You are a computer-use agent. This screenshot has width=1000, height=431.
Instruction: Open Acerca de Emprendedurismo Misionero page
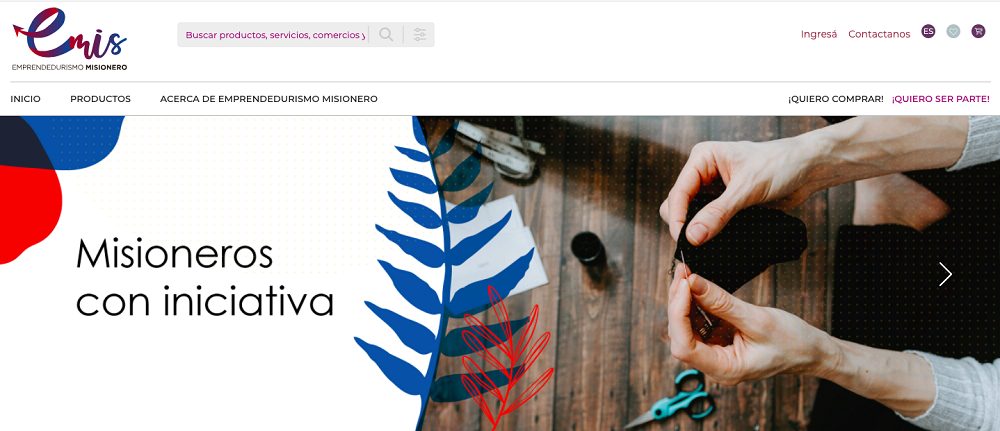(268, 99)
